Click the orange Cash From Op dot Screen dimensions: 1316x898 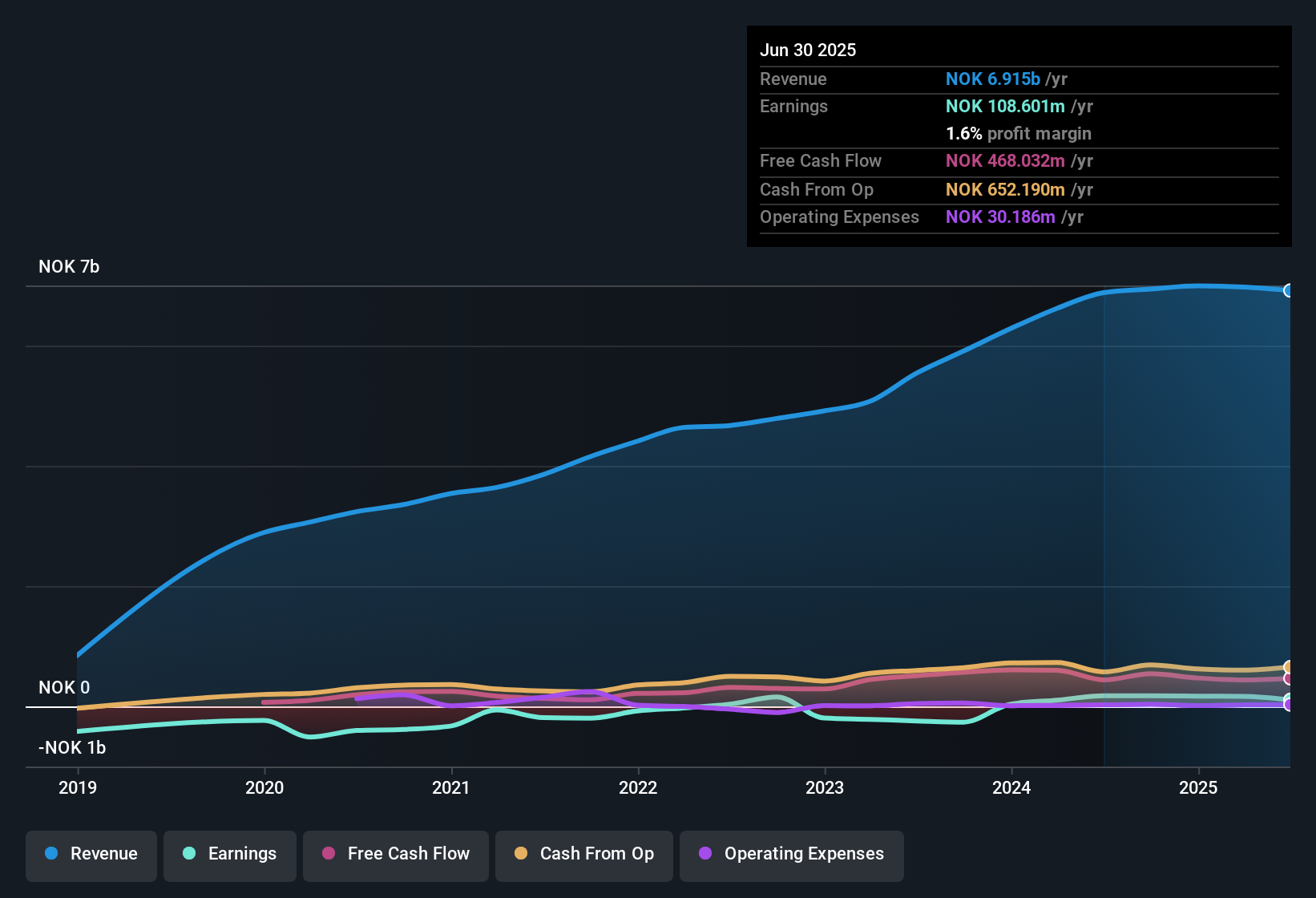coord(521,853)
